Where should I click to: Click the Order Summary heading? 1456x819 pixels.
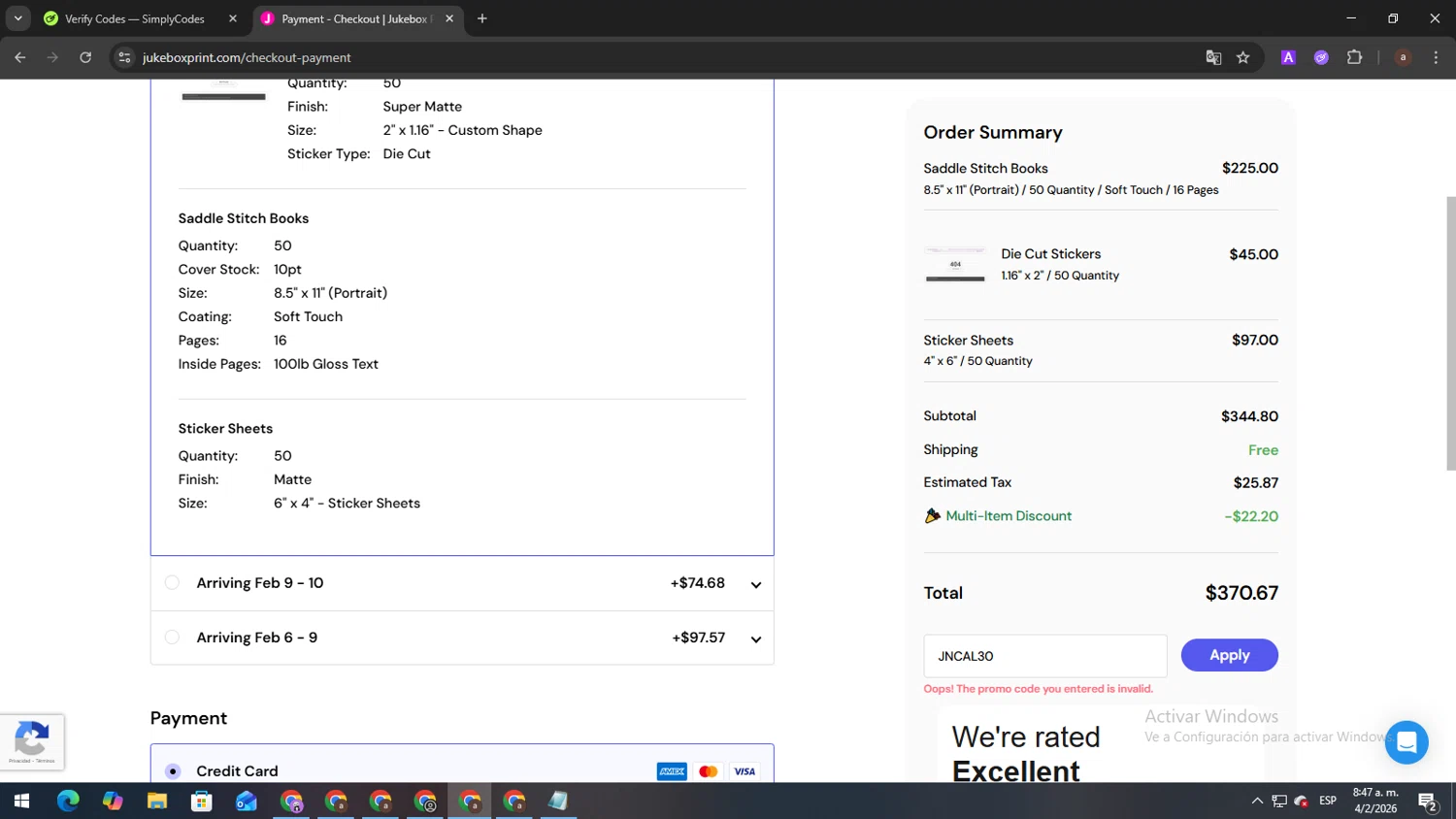click(x=993, y=133)
